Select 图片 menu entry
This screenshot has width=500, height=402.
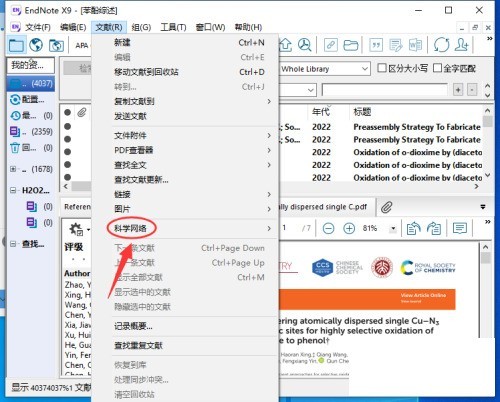click(185, 209)
